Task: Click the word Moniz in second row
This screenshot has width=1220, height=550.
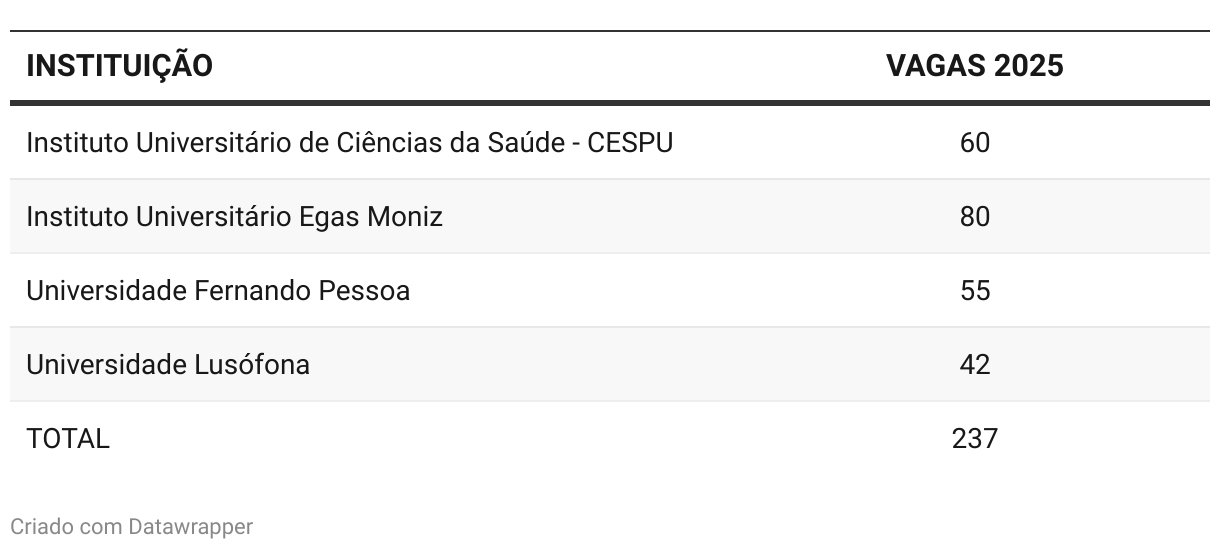Action: tap(406, 217)
